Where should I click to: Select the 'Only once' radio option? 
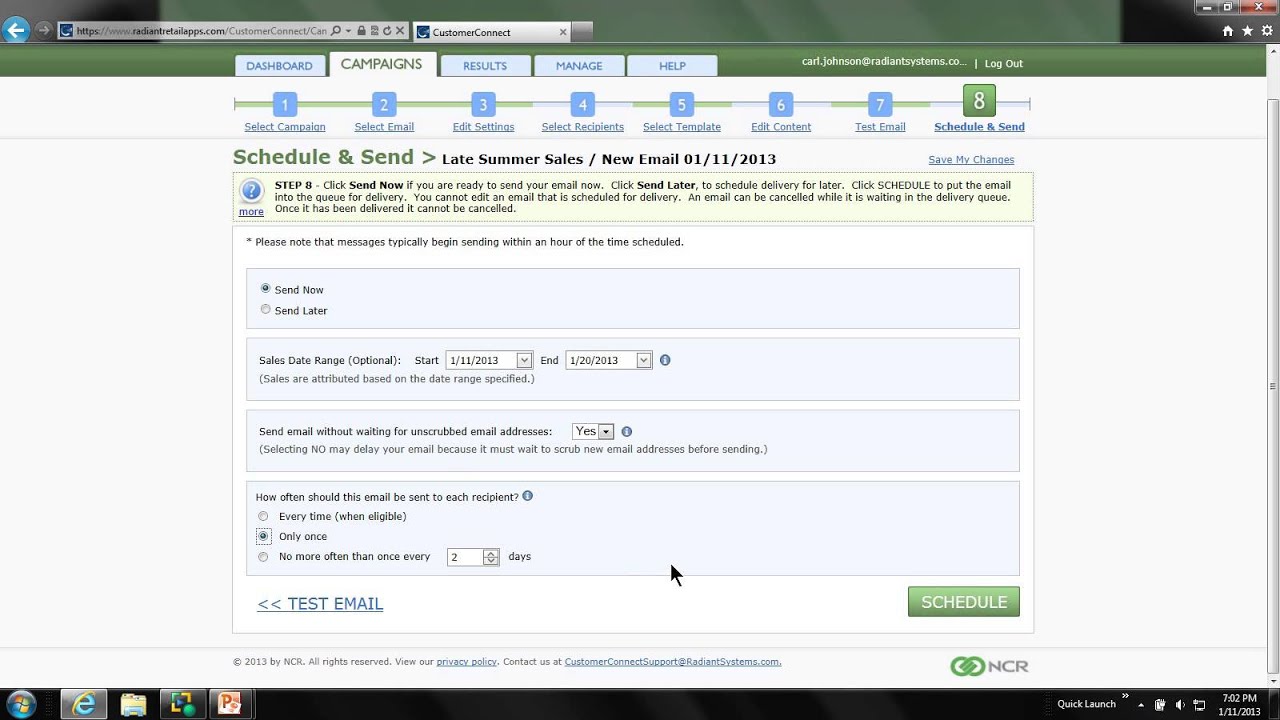pyautogui.click(x=263, y=537)
